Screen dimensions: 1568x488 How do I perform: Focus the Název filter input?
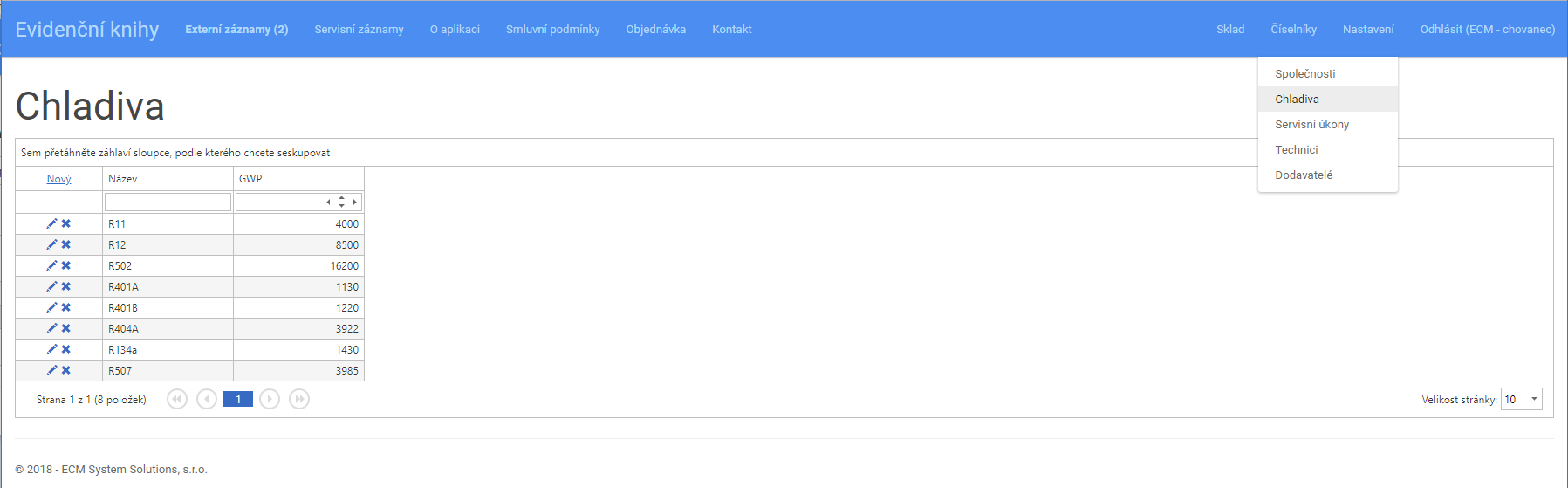pos(168,202)
